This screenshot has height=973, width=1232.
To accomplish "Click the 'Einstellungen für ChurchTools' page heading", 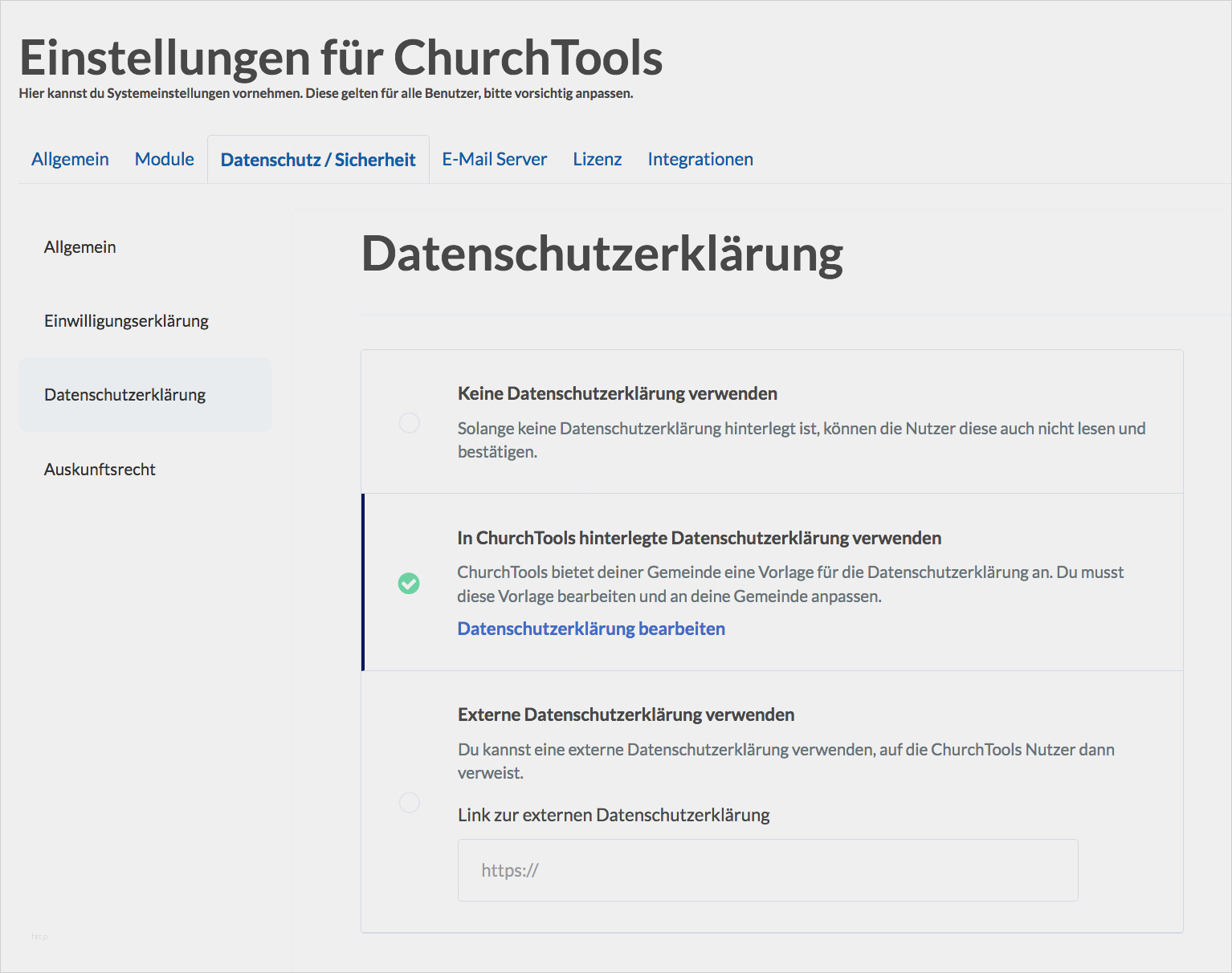I will 341,58.
